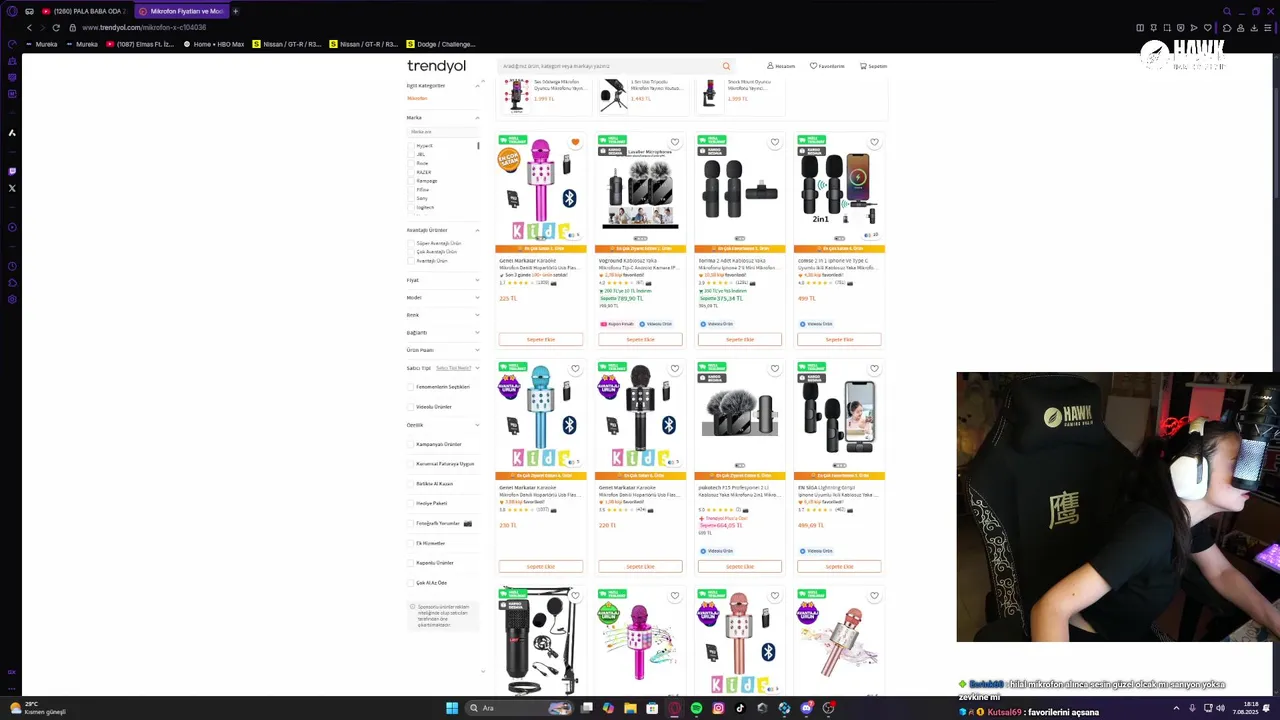
Task: Click the Windows Start button
Action: point(452,708)
